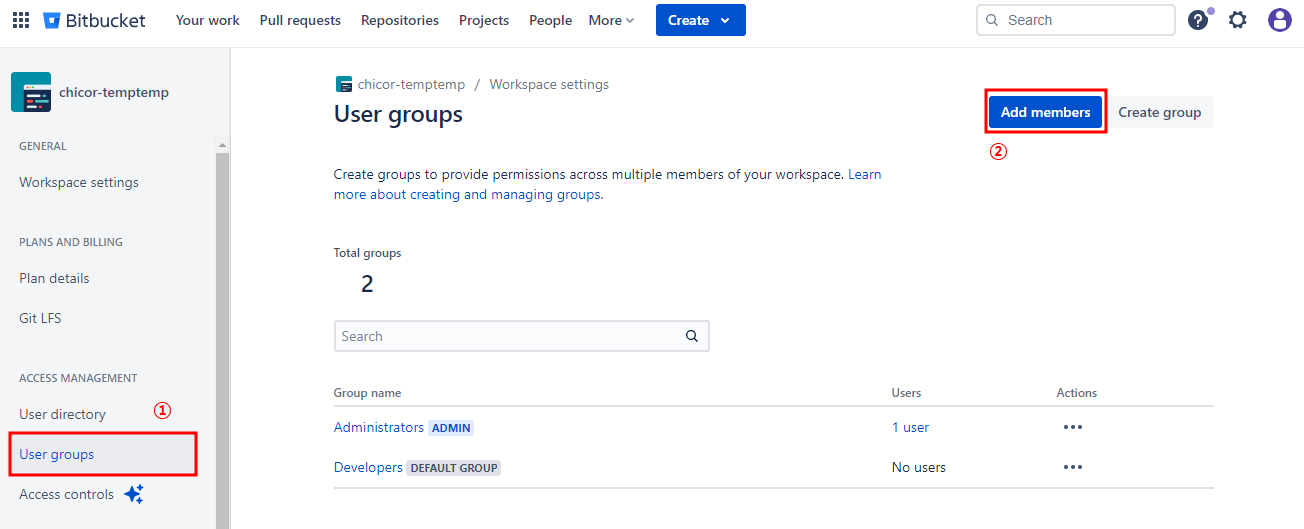The width and height of the screenshot is (1304, 529).
Task: Open the user profile avatar
Action: [x=1280, y=20]
